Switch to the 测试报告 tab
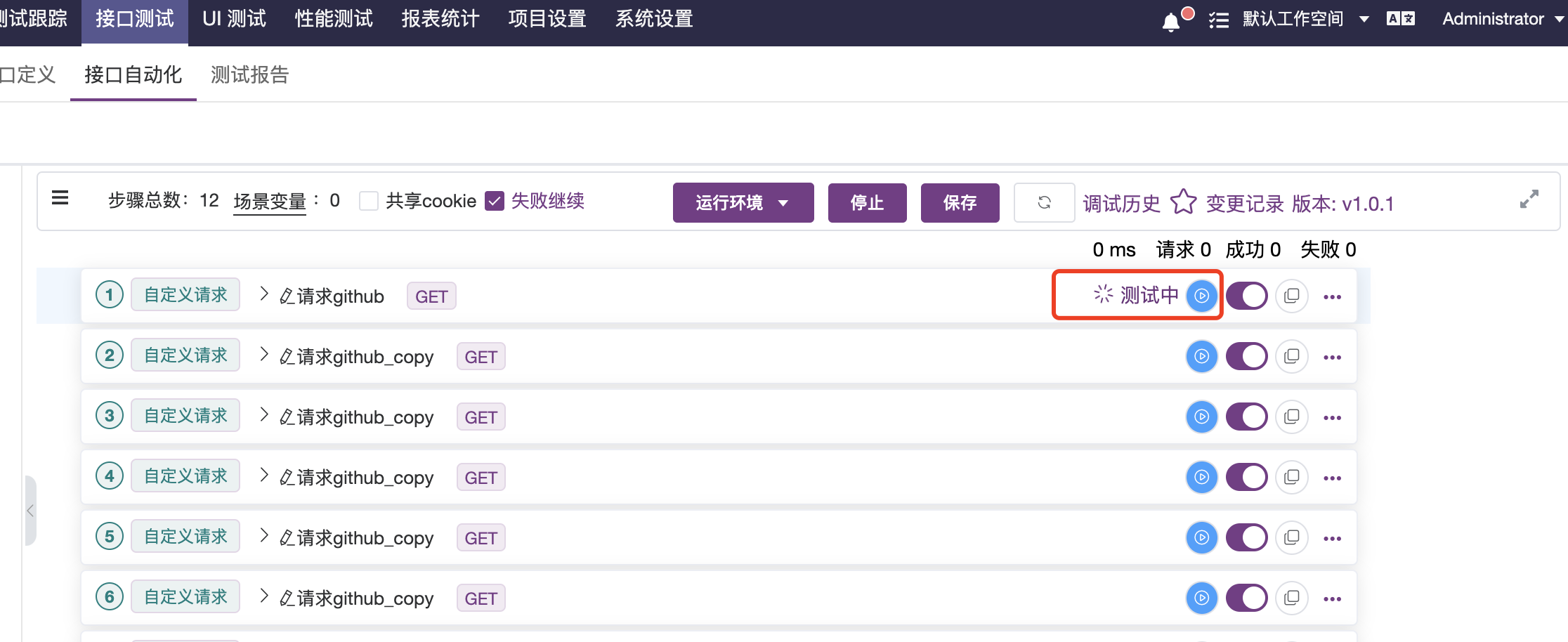Screen dimensions: 1568x642 point(249,74)
